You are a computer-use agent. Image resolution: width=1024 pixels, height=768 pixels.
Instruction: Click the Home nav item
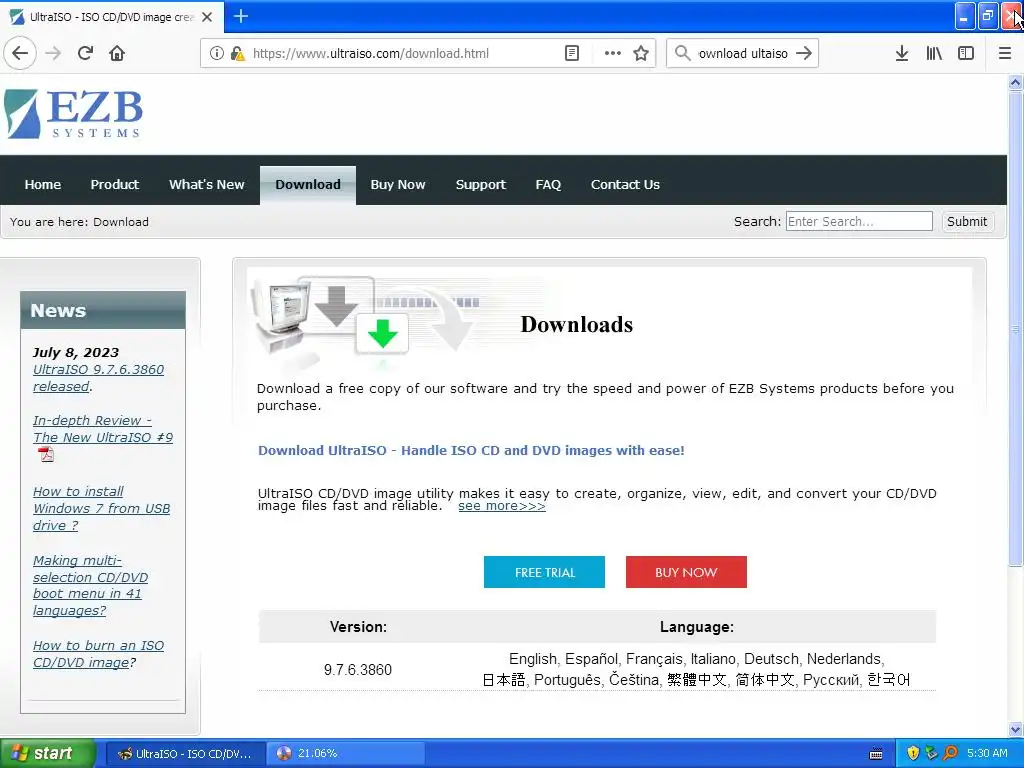[x=42, y=185]
